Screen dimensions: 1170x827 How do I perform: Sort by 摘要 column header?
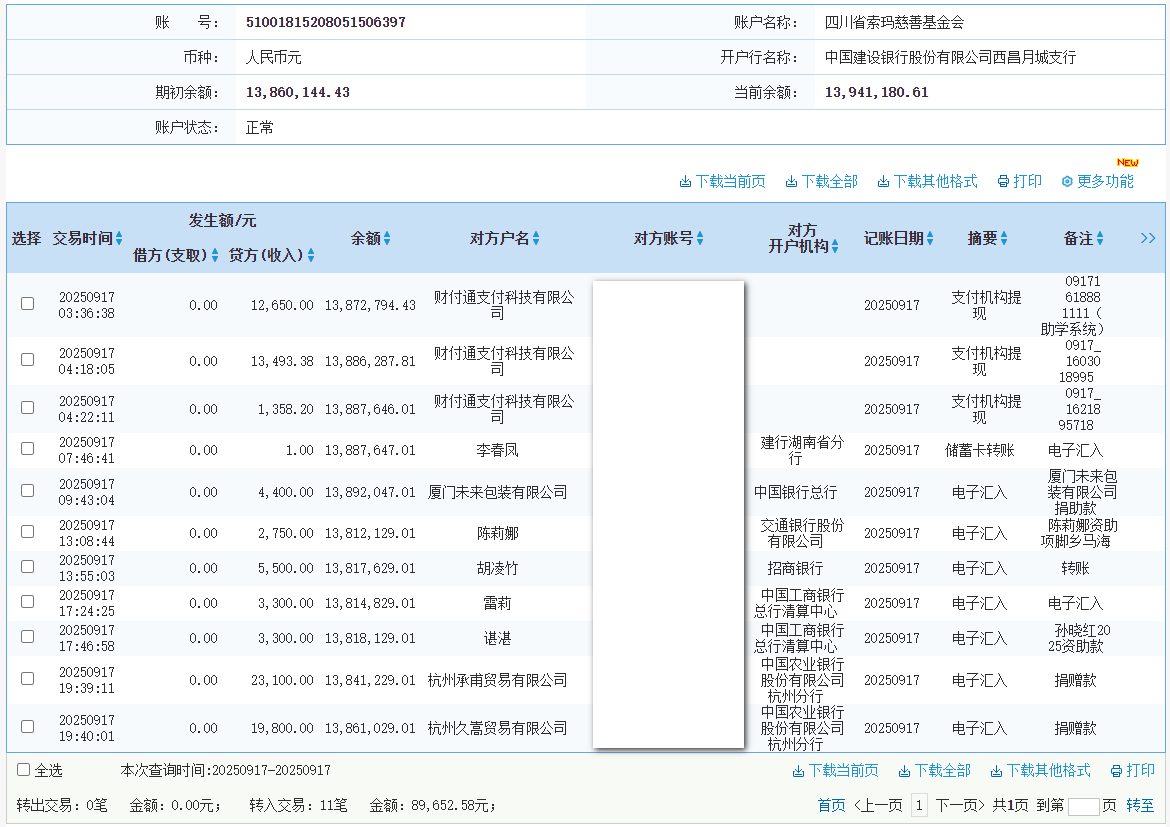click(1004, 239)
